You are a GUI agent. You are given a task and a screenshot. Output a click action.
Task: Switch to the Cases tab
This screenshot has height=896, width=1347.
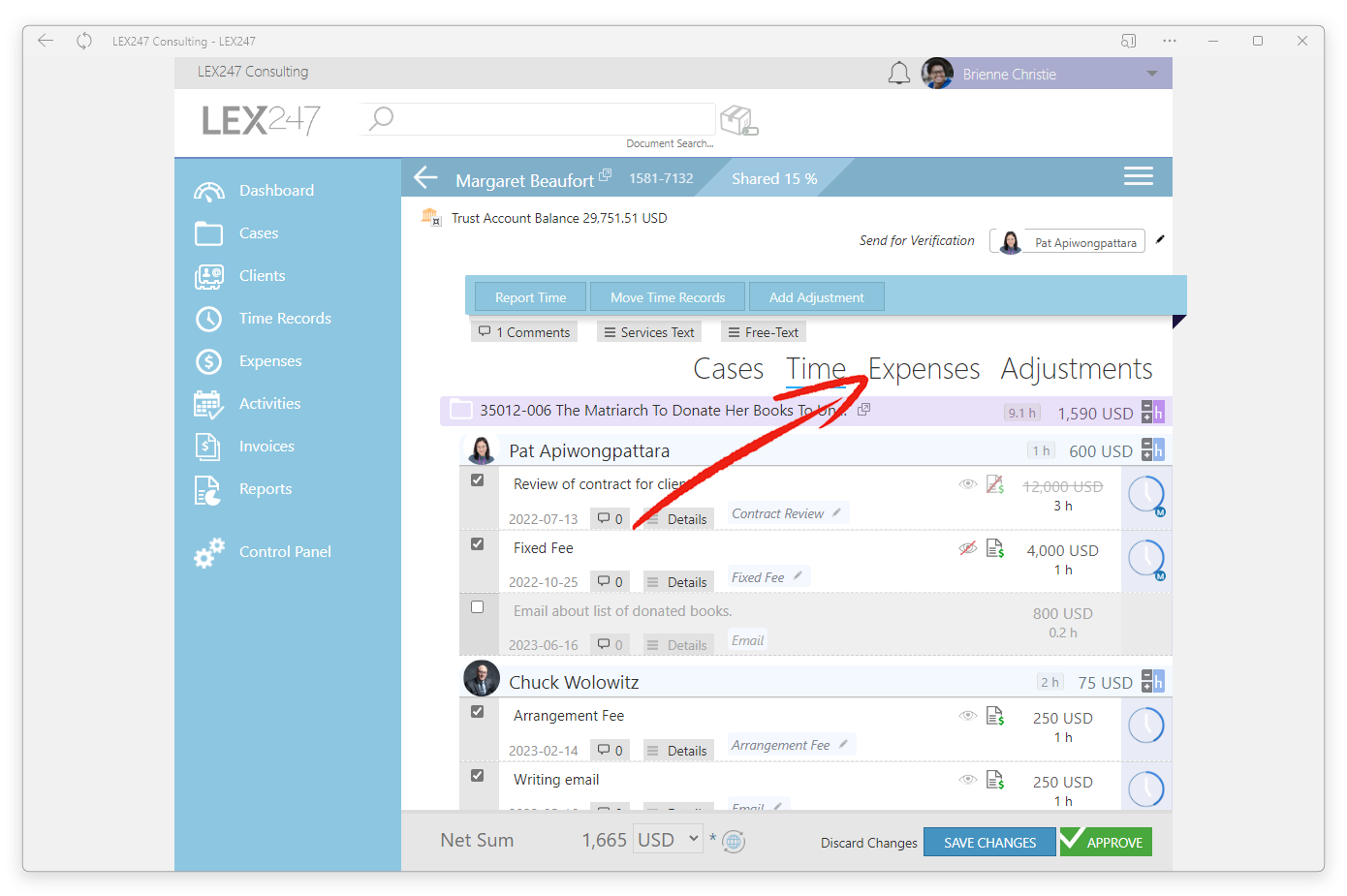point(729,369)
